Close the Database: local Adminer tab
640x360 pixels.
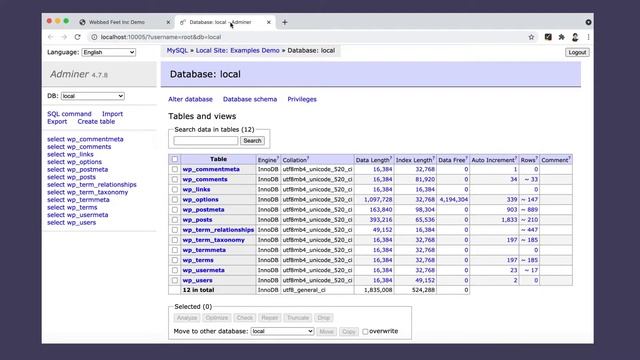[269, 22]
